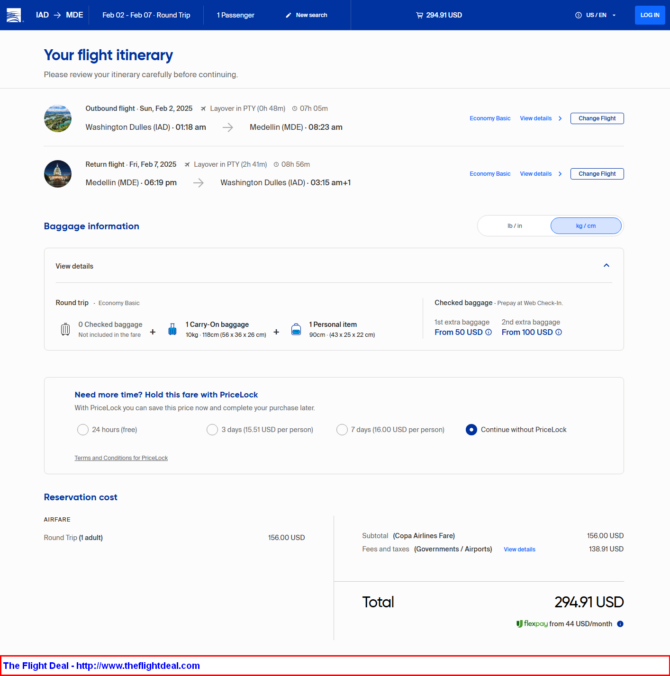Collapse baggage View details chevron
This screenshot has width=670, height=676.
tap(606, 266)
